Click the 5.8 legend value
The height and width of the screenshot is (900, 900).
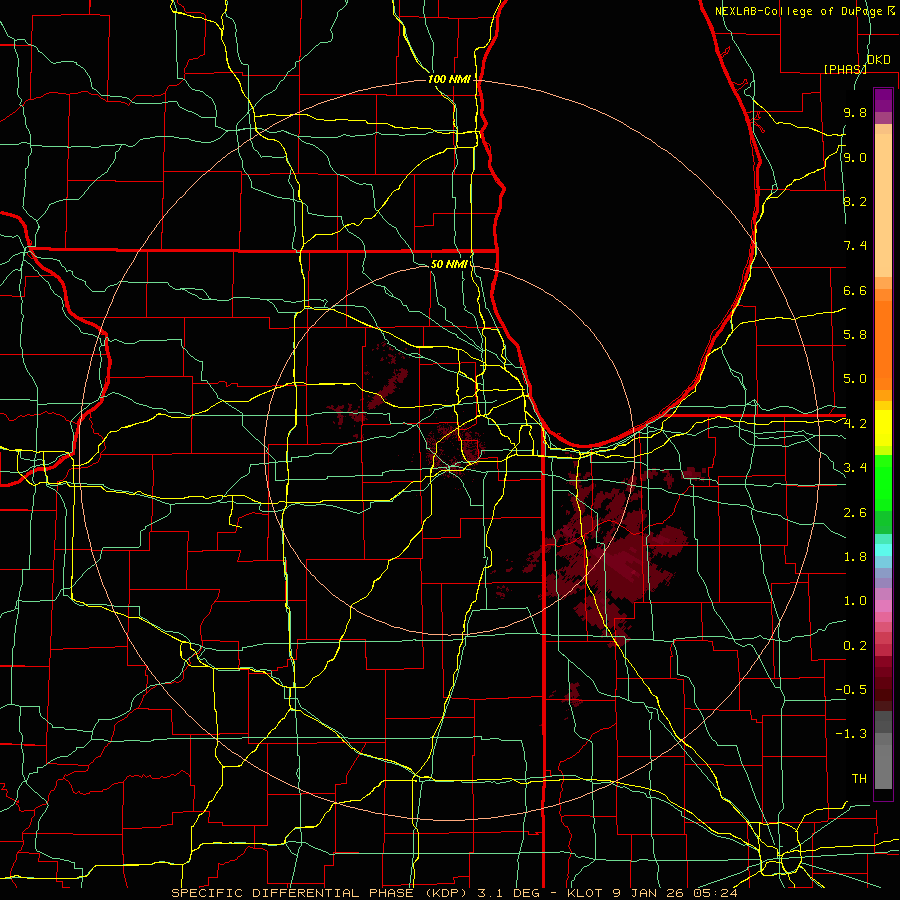[x=855, y=335]
